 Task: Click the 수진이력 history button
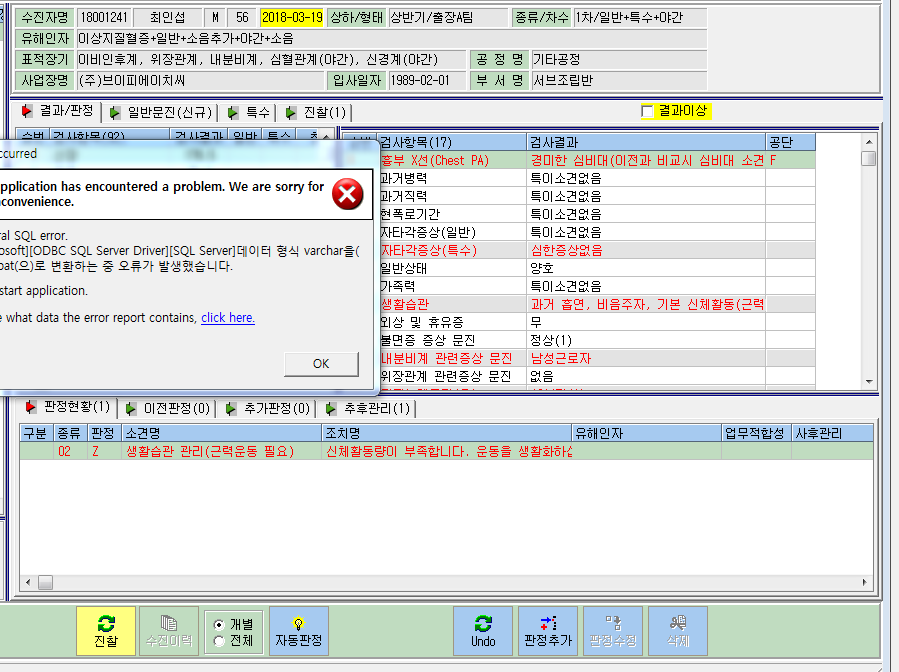tap(169, 631)
